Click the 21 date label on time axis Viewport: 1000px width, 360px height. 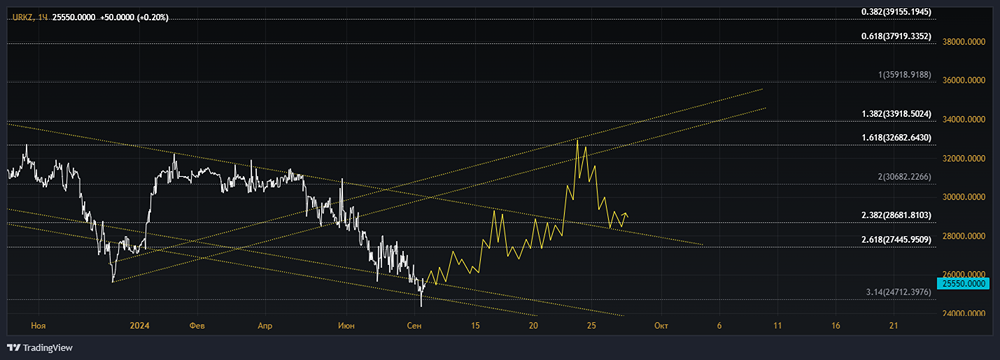(x=893, y=326)
